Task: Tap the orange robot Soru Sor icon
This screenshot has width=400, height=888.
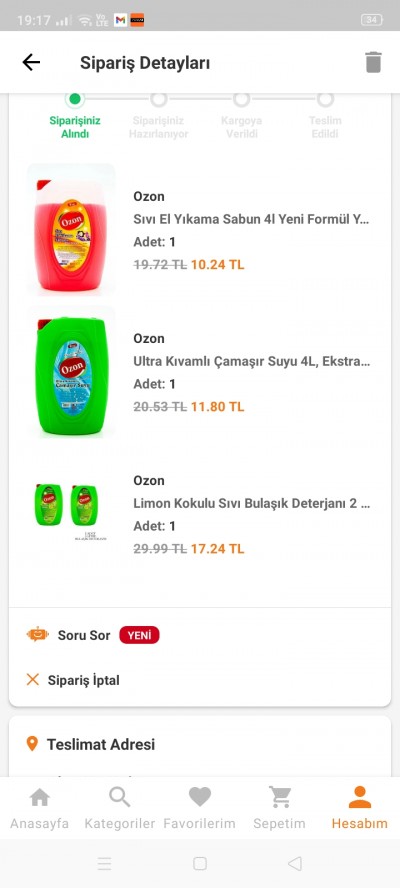Action: tap(37, 635)
